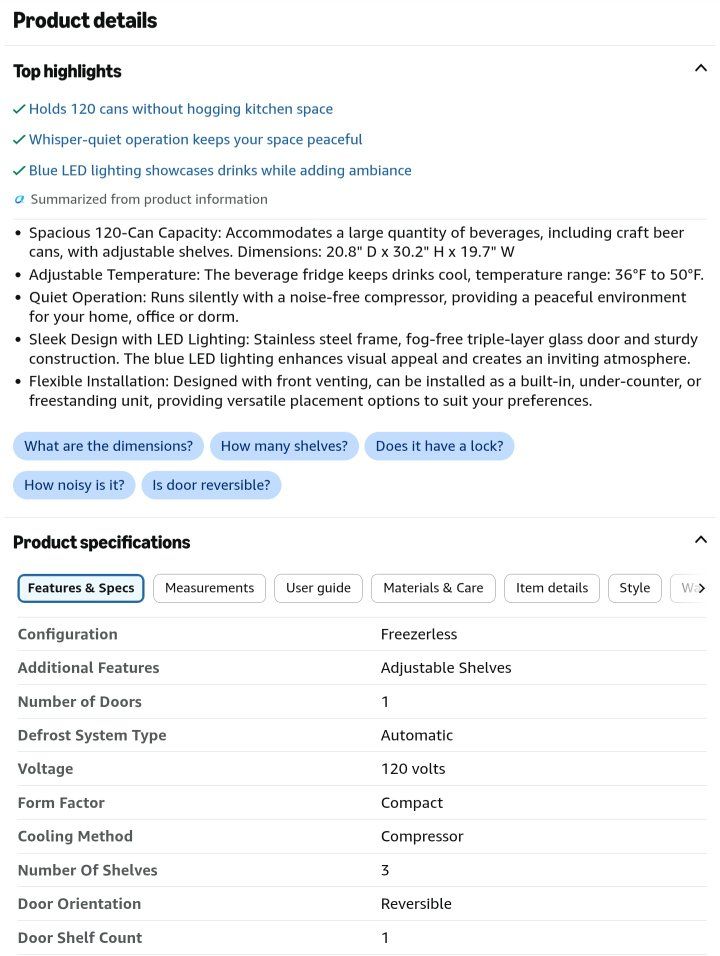Ask "How many shelves?" question chip
720x956 pixels.
click(284, 446)
